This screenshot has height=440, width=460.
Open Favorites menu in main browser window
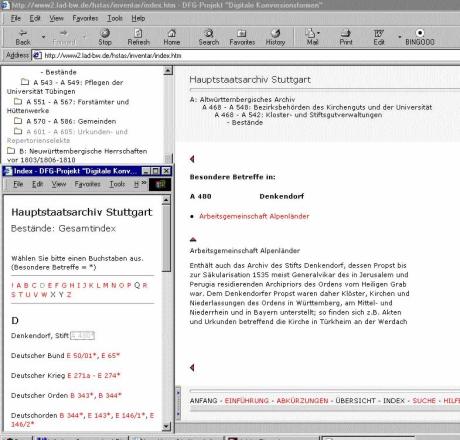[x=85, y=18]
